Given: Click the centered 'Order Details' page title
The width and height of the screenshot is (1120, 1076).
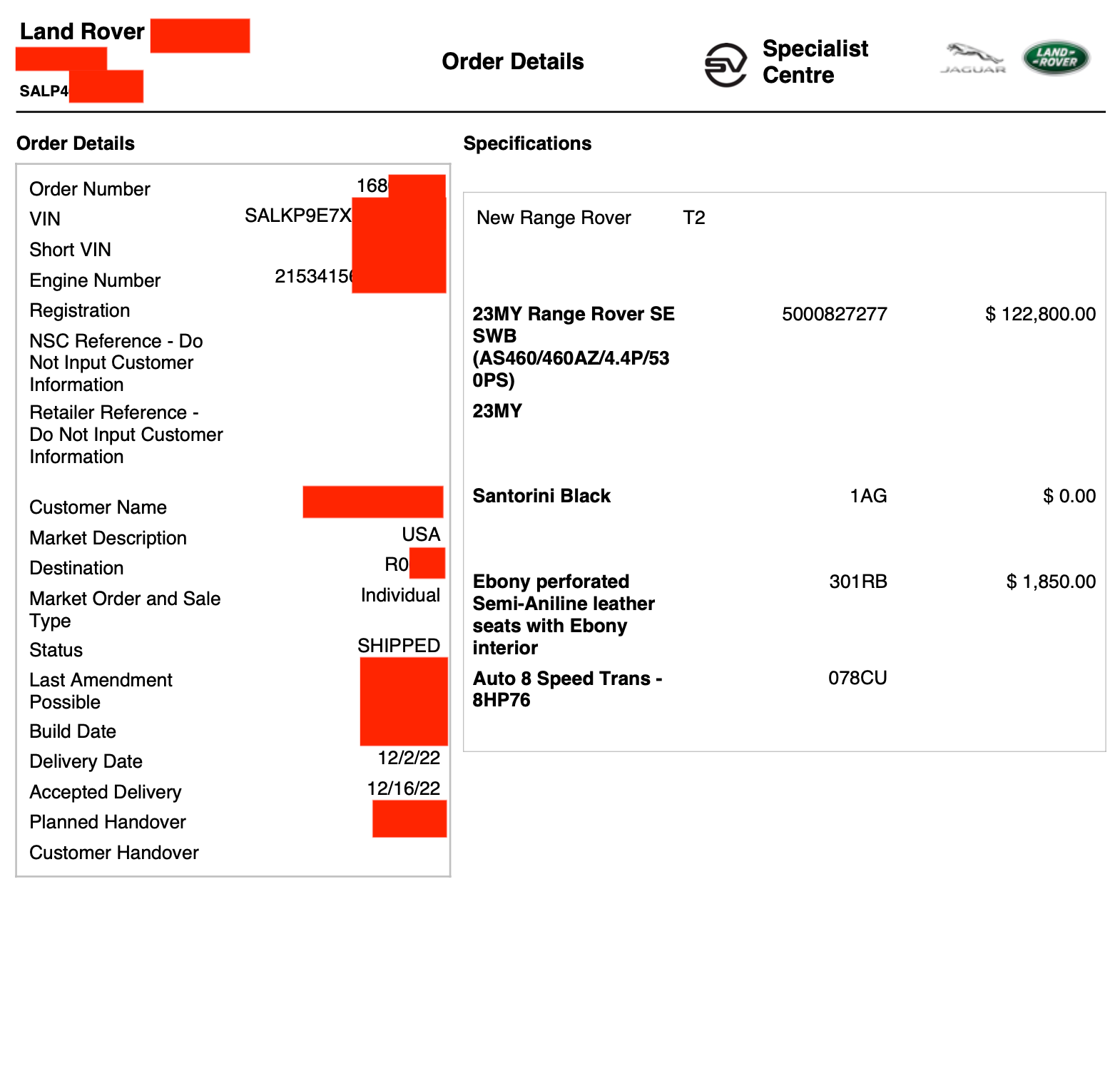Looking at the screenshot, I should pos(513,61).
